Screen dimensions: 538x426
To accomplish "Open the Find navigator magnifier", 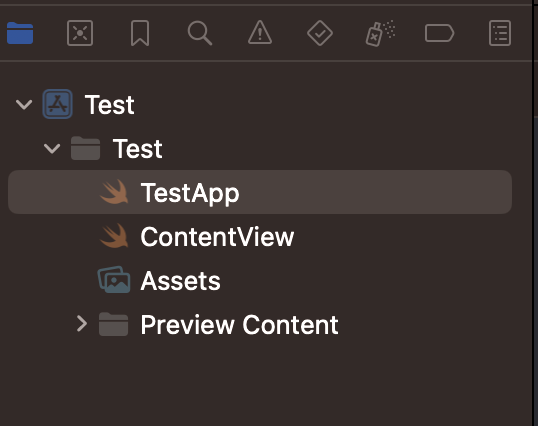I will click(200, 33).
